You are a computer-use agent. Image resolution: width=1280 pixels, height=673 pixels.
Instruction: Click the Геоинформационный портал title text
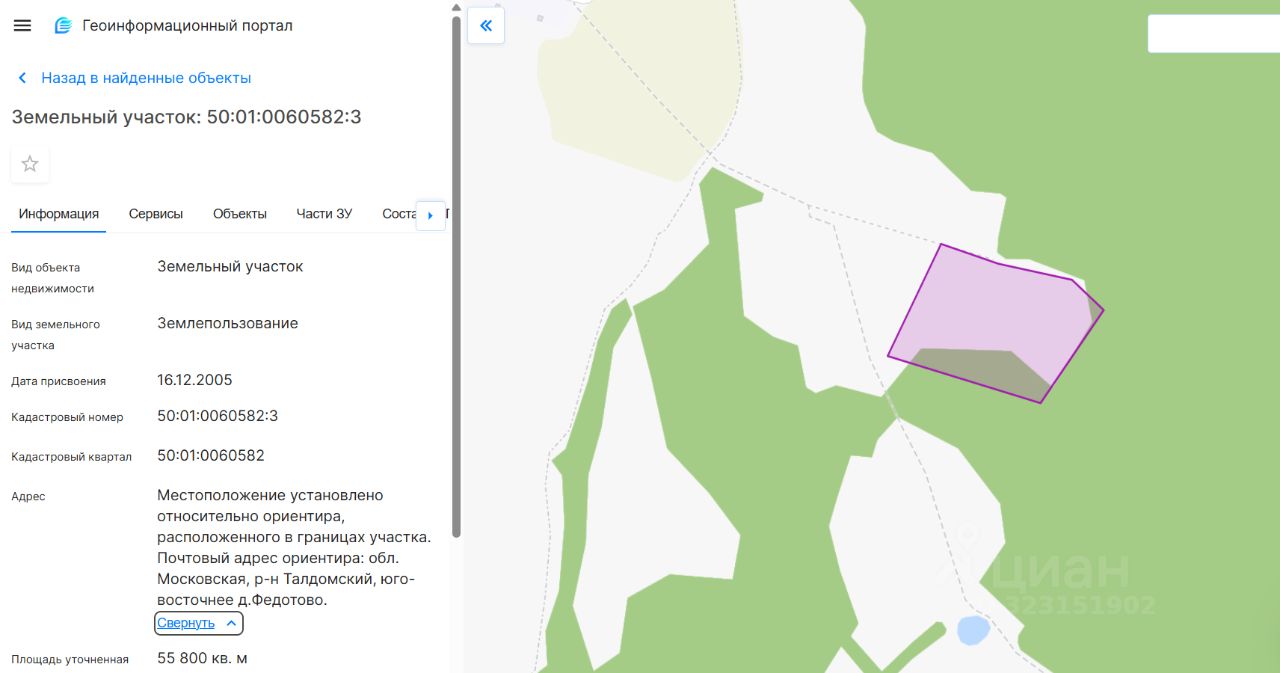click(x=188, y=25)
